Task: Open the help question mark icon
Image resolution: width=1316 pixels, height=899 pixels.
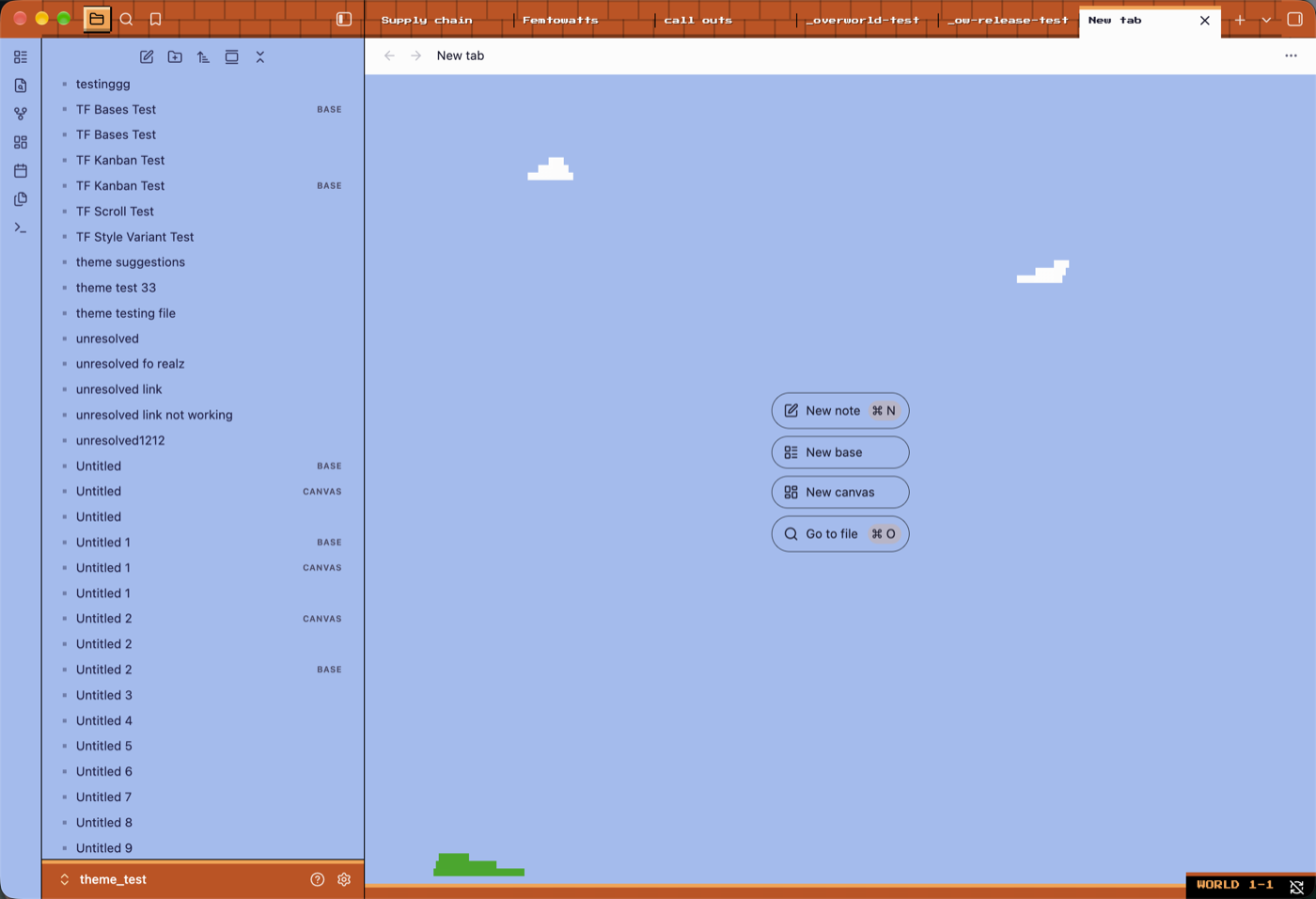Action: 318,879
